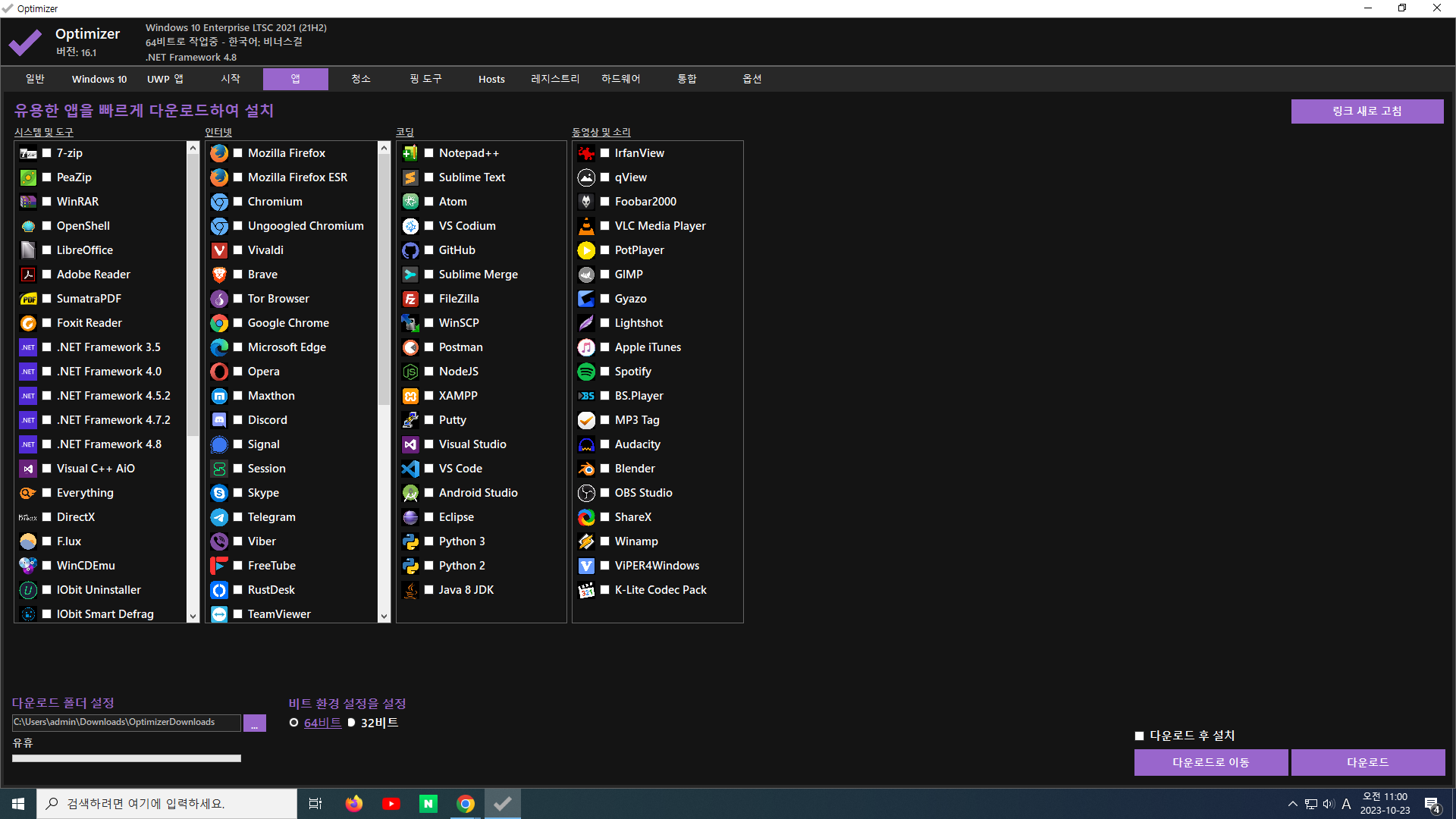The height and width of the screenshot is (819, 1456).
Task: Enable the install-after-download checkbox
Action: (1139, 736)
